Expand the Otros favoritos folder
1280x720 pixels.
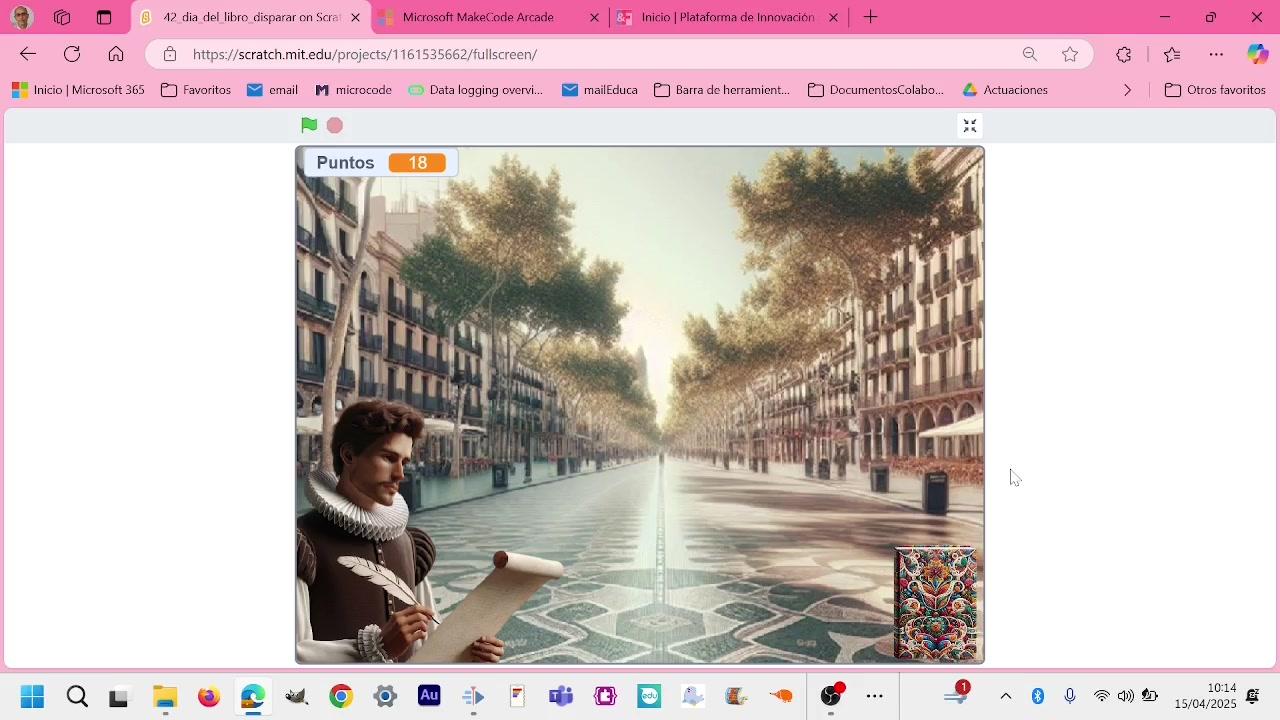1215,90
